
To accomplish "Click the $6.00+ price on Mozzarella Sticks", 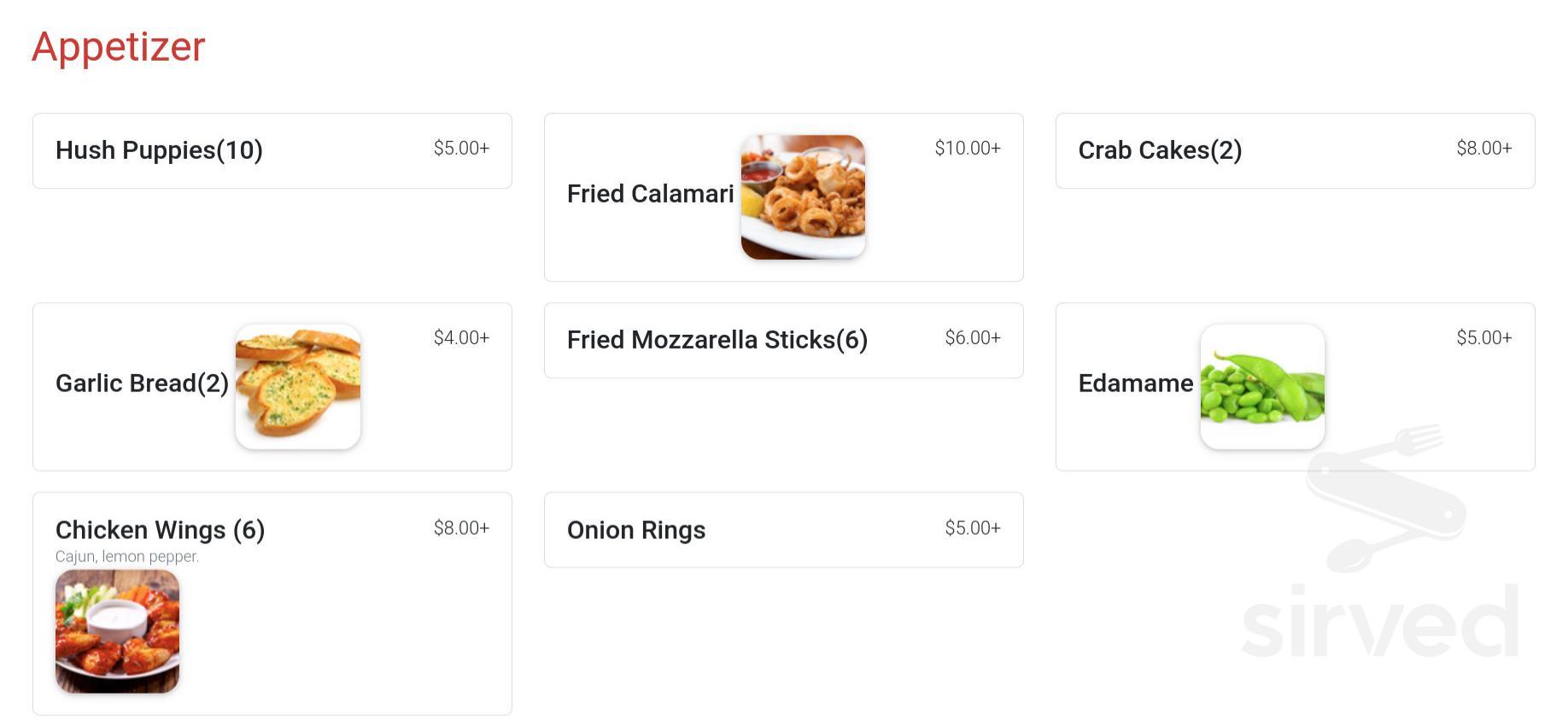I will point(973,337).
